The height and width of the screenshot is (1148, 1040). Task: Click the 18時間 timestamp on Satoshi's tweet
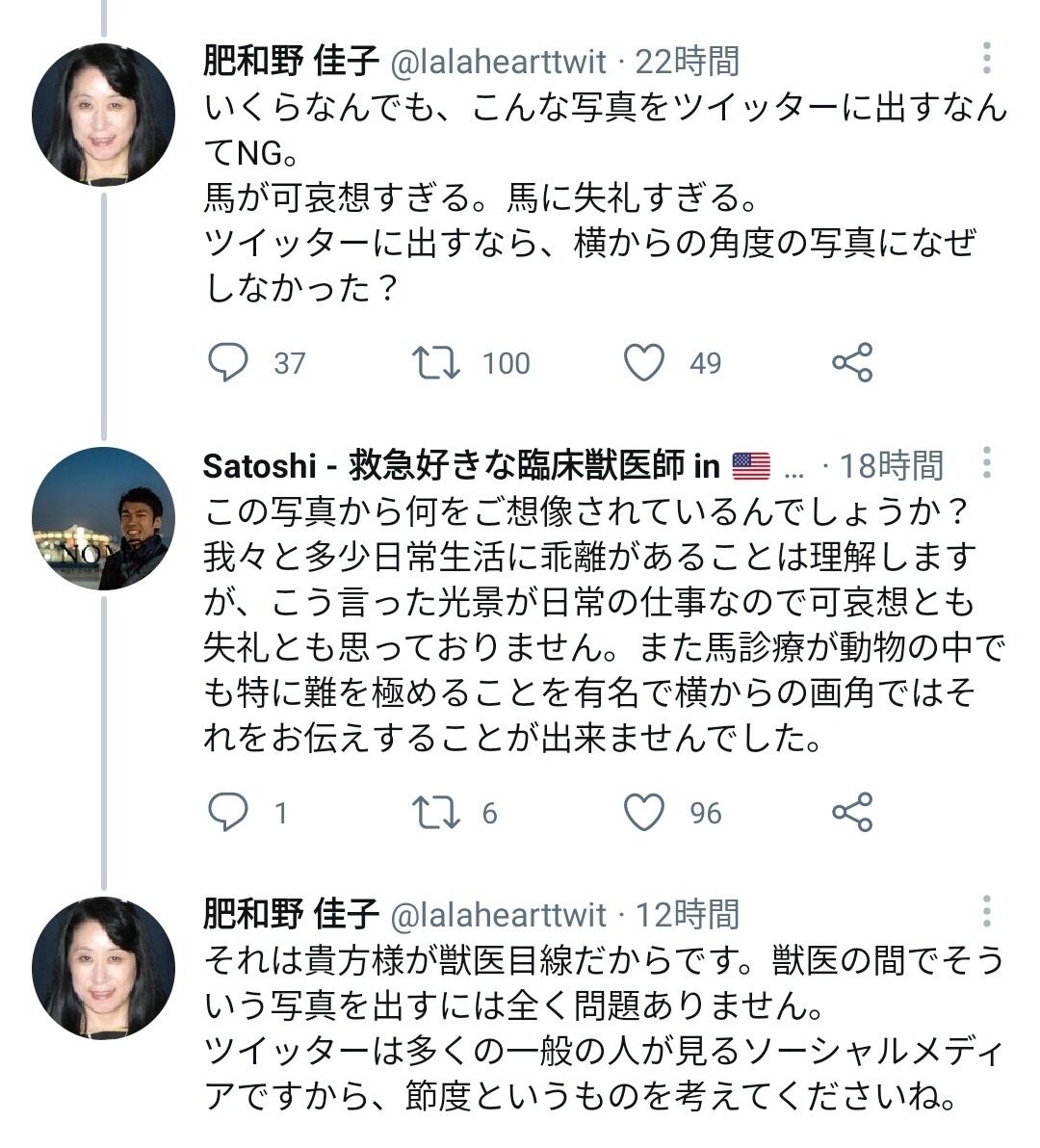[x=892, y=466]
